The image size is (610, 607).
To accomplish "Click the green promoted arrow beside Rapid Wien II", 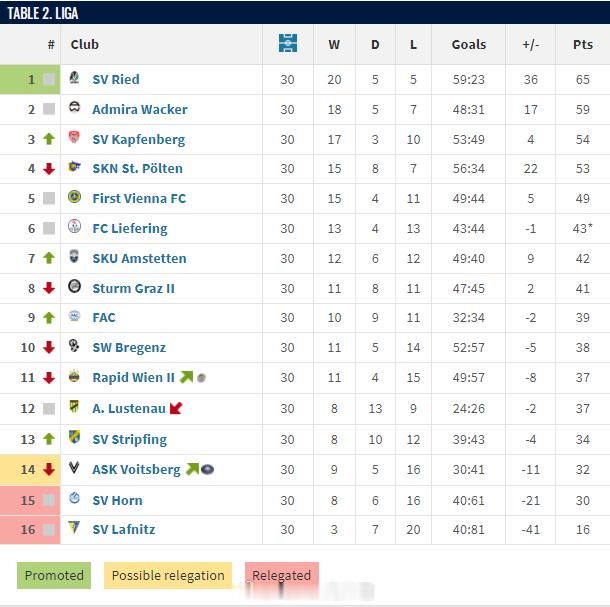I will (186, 377).
